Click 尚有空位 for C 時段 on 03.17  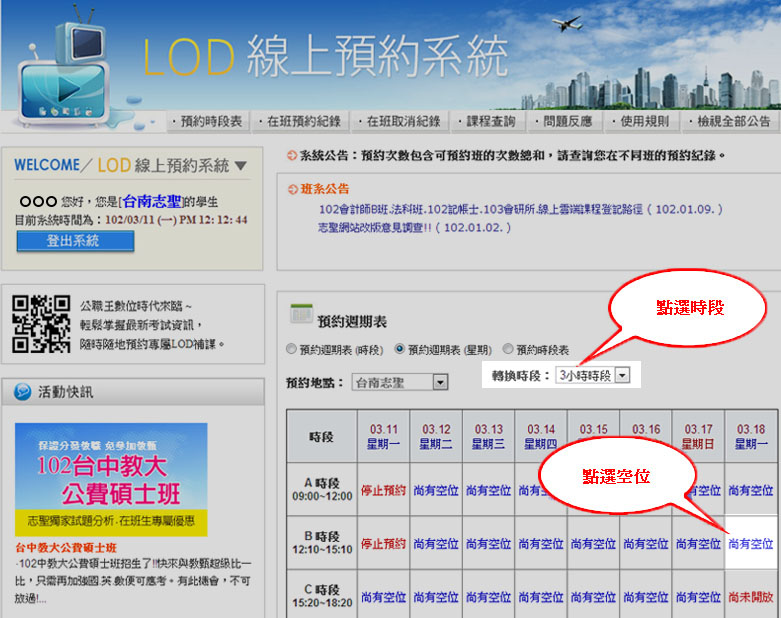[698, 597]
